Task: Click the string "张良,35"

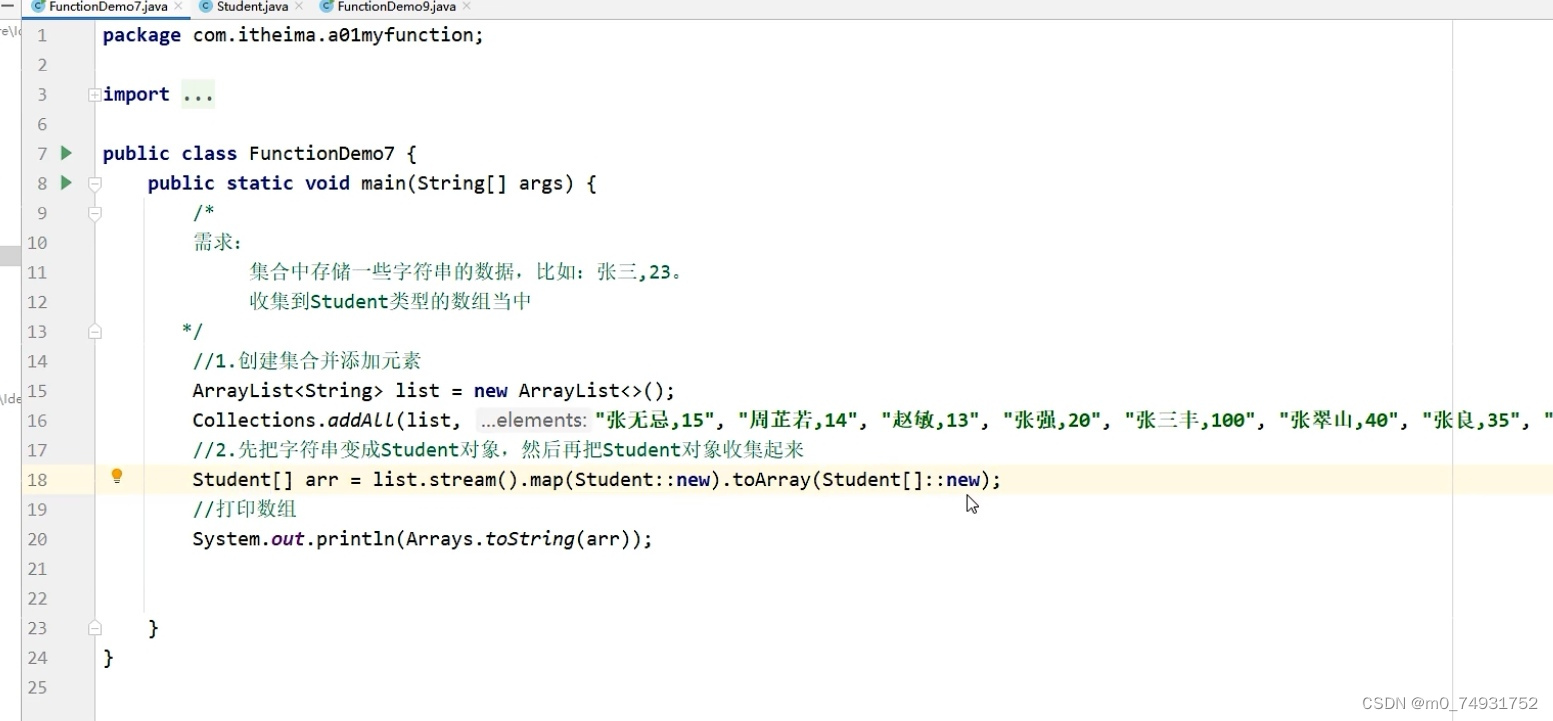Action: pyautogui.click(x=1472, y=421)
